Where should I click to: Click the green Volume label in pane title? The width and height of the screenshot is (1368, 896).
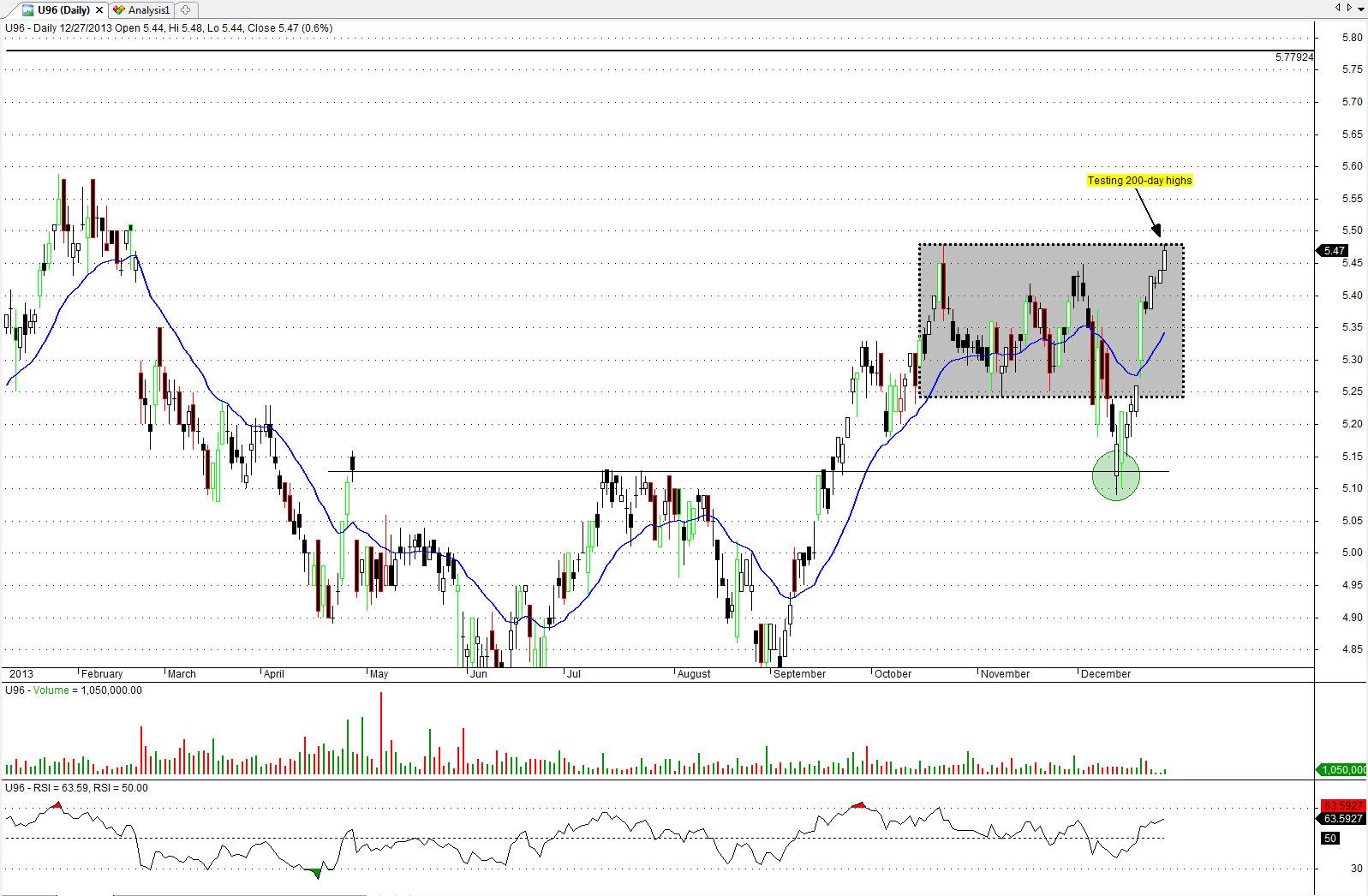point(51,690)
